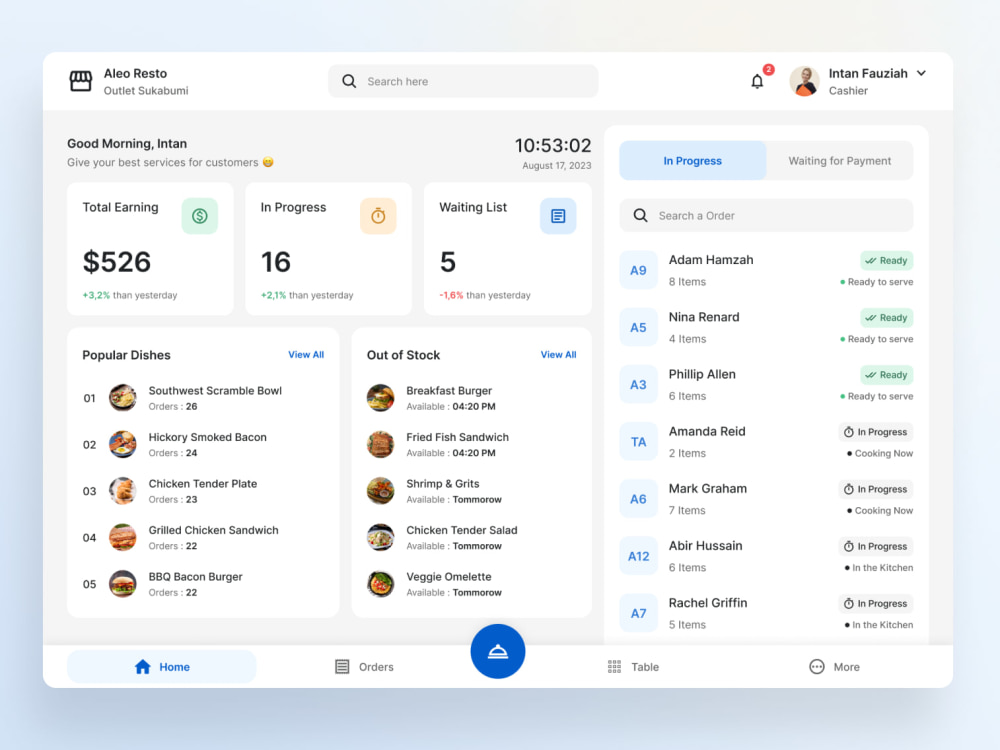Select table badge A3 for Phillip Allen
The image size is (1000, 750).
pos(638,385)
